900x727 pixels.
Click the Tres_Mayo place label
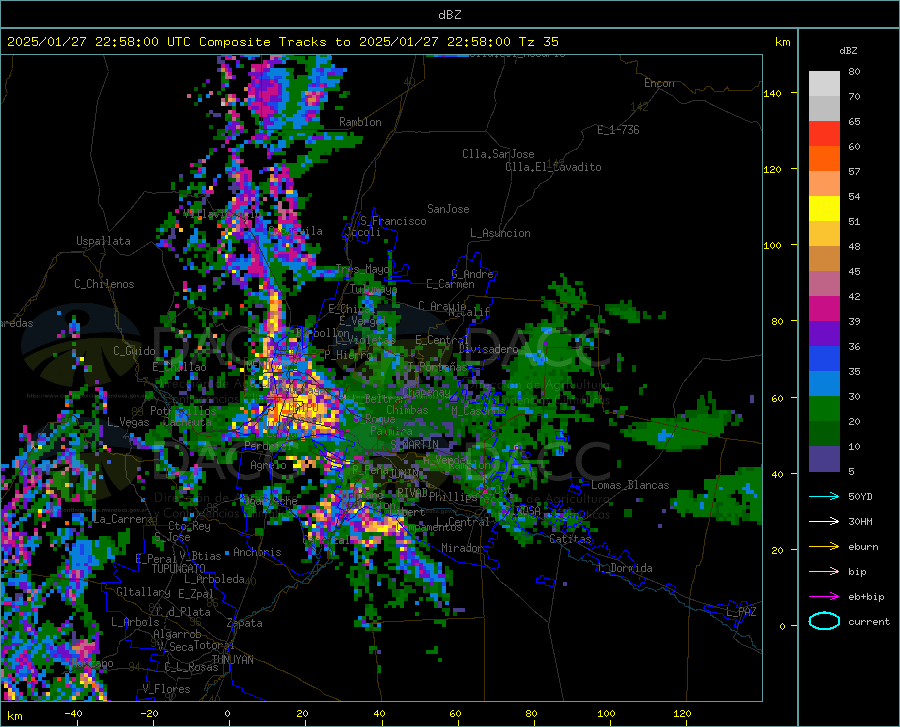pos(362,269)
